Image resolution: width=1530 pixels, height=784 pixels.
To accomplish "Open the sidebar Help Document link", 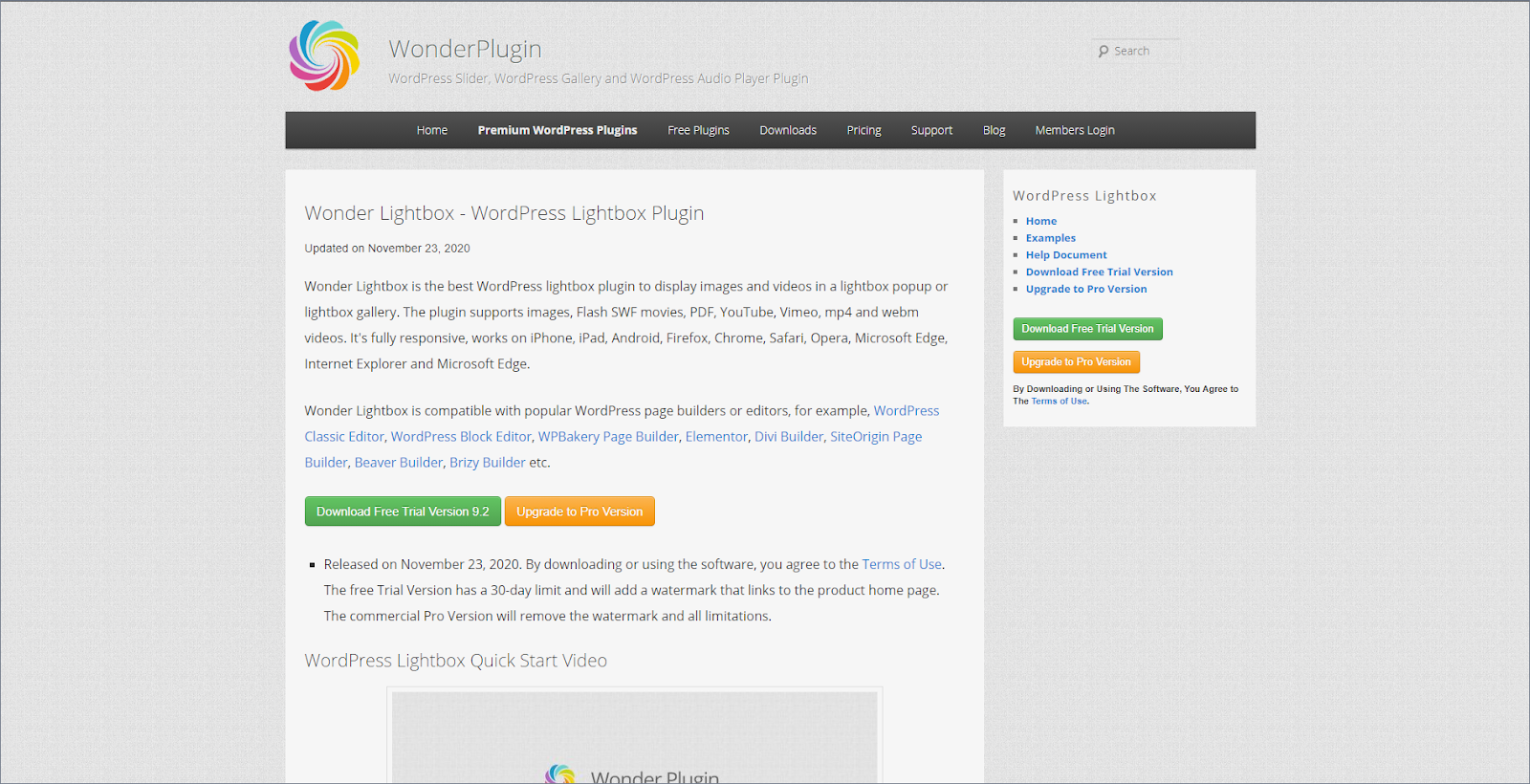I will [1066, 255].
